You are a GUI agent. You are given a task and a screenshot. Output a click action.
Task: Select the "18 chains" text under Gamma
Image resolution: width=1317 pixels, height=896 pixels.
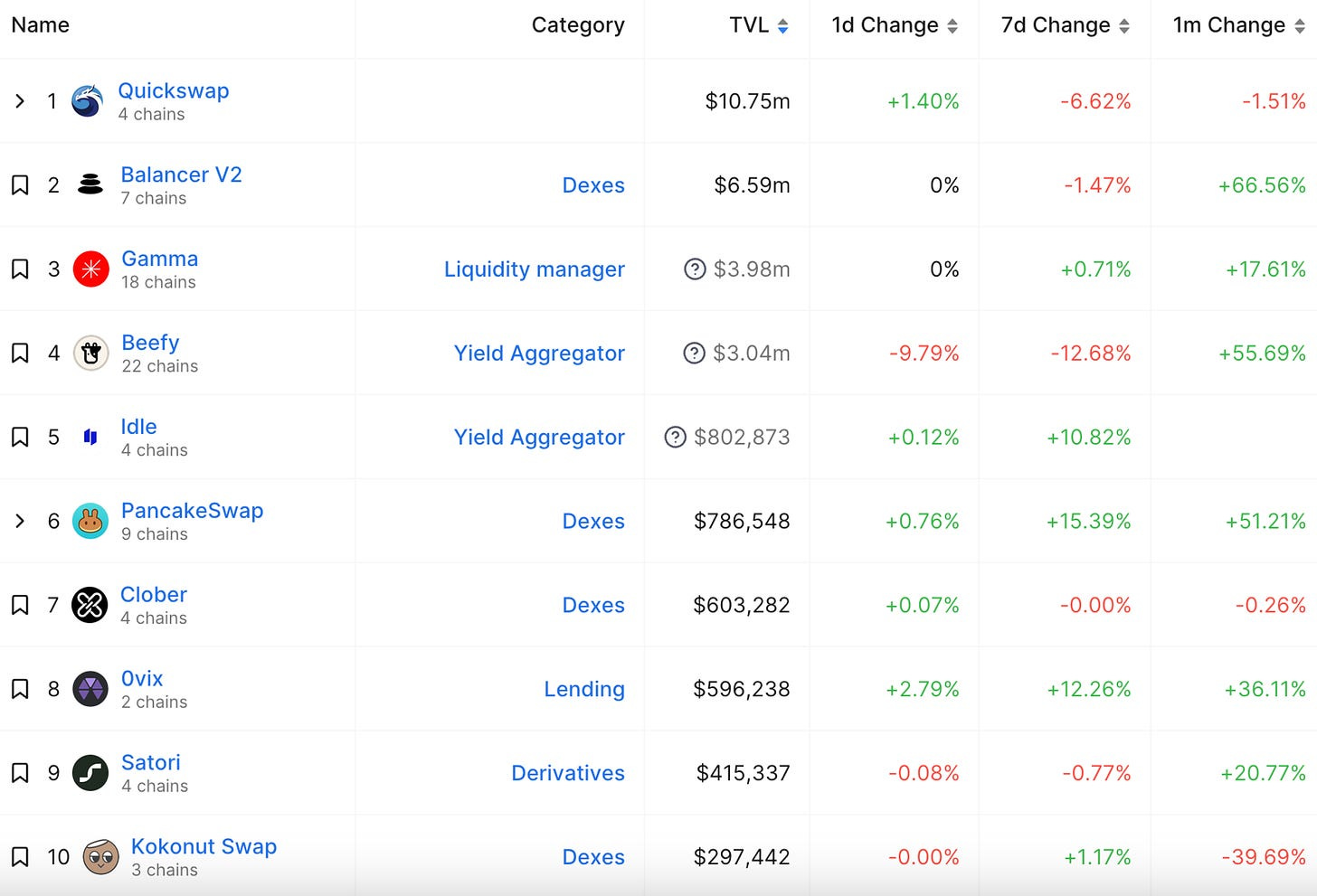(159, 282)
